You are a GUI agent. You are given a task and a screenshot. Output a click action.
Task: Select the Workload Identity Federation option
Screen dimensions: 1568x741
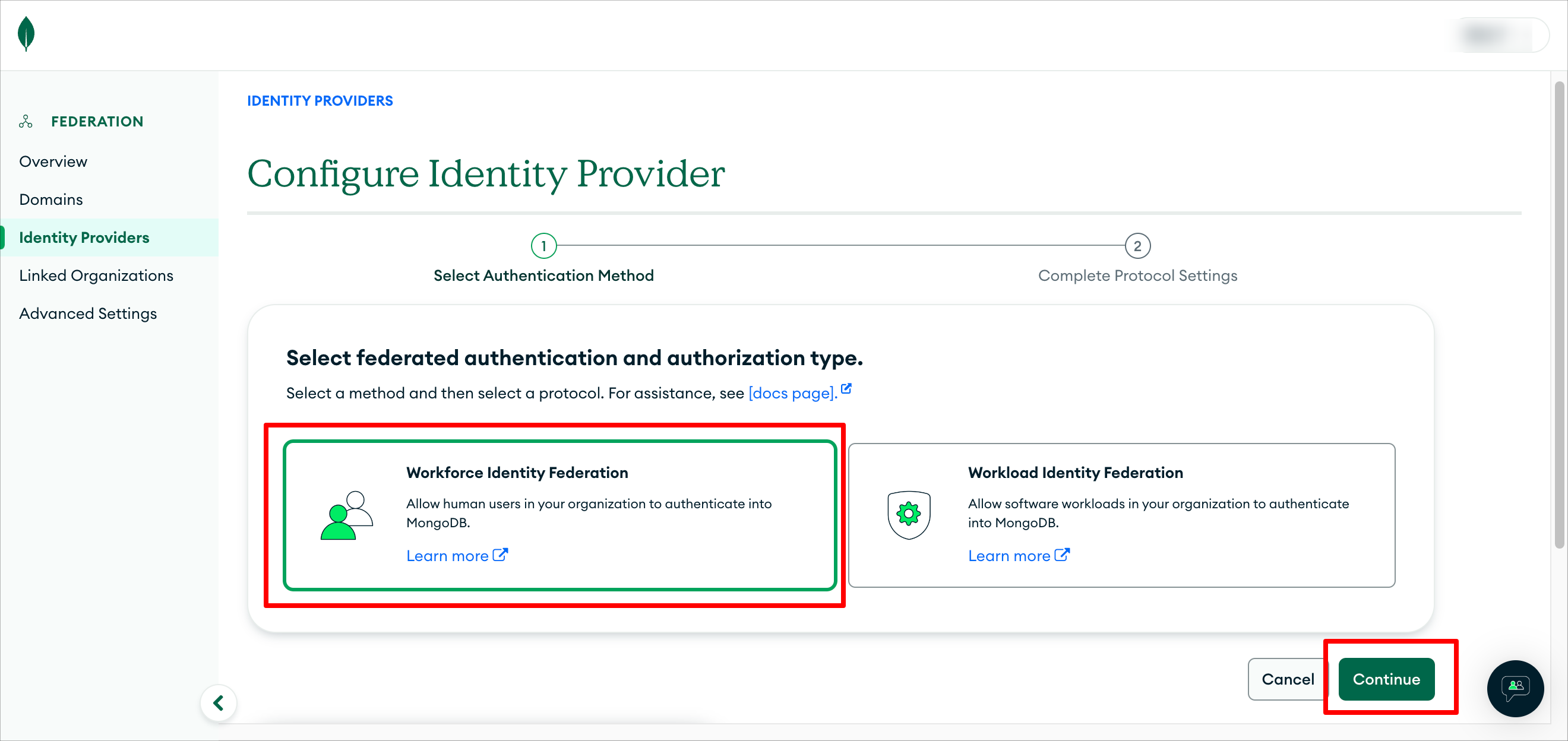point(1121,515)
